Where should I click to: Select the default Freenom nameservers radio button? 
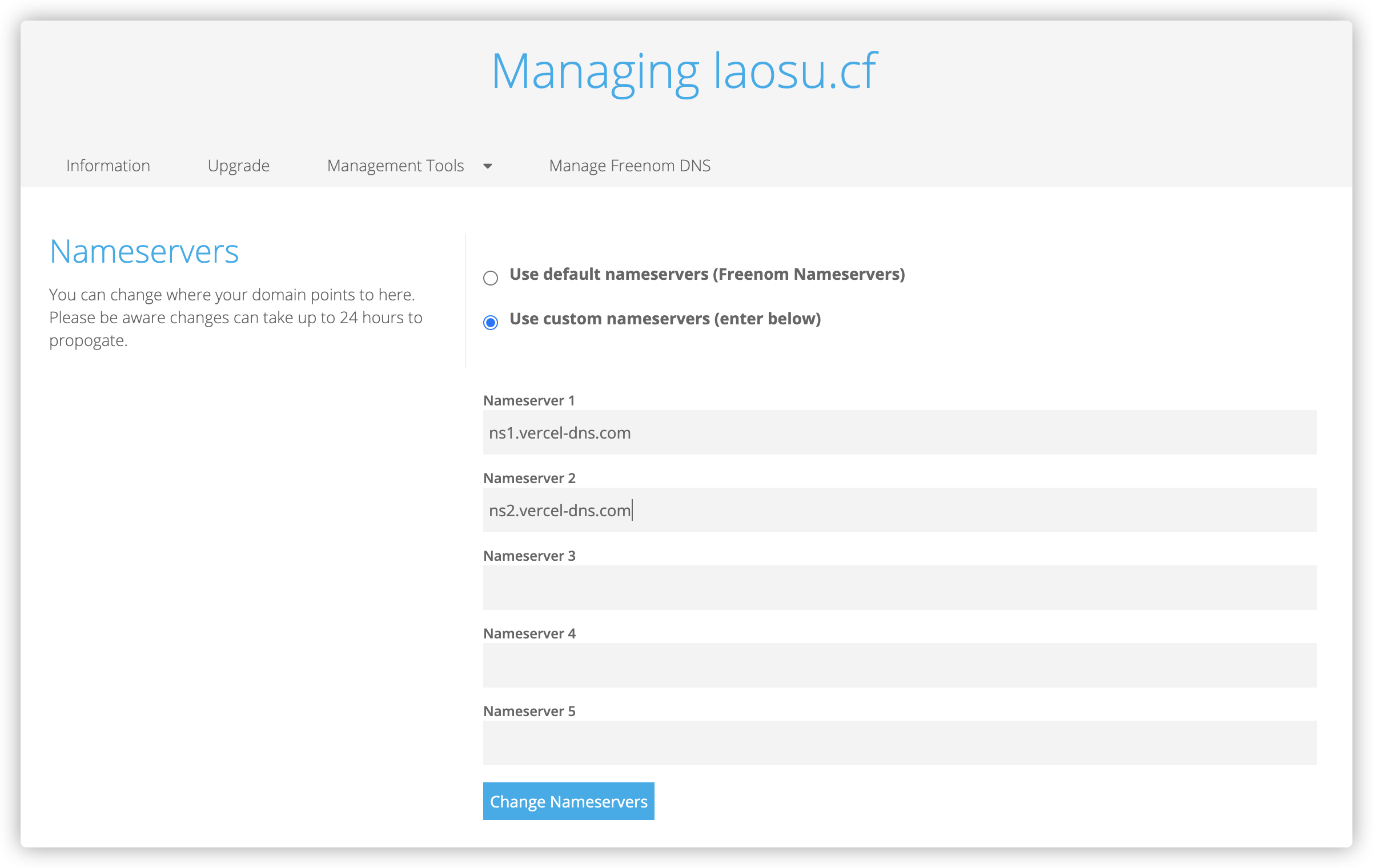click(491, 278)
